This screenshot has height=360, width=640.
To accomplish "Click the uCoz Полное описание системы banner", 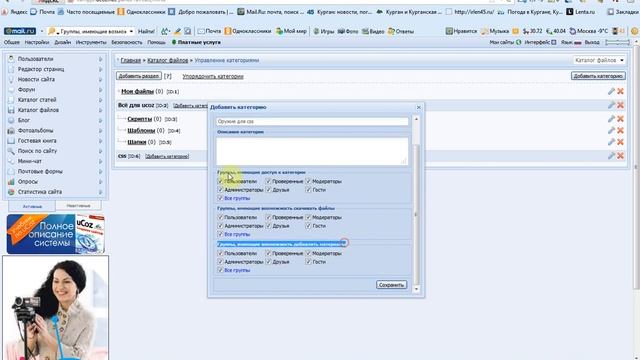I will pos(56,234).
